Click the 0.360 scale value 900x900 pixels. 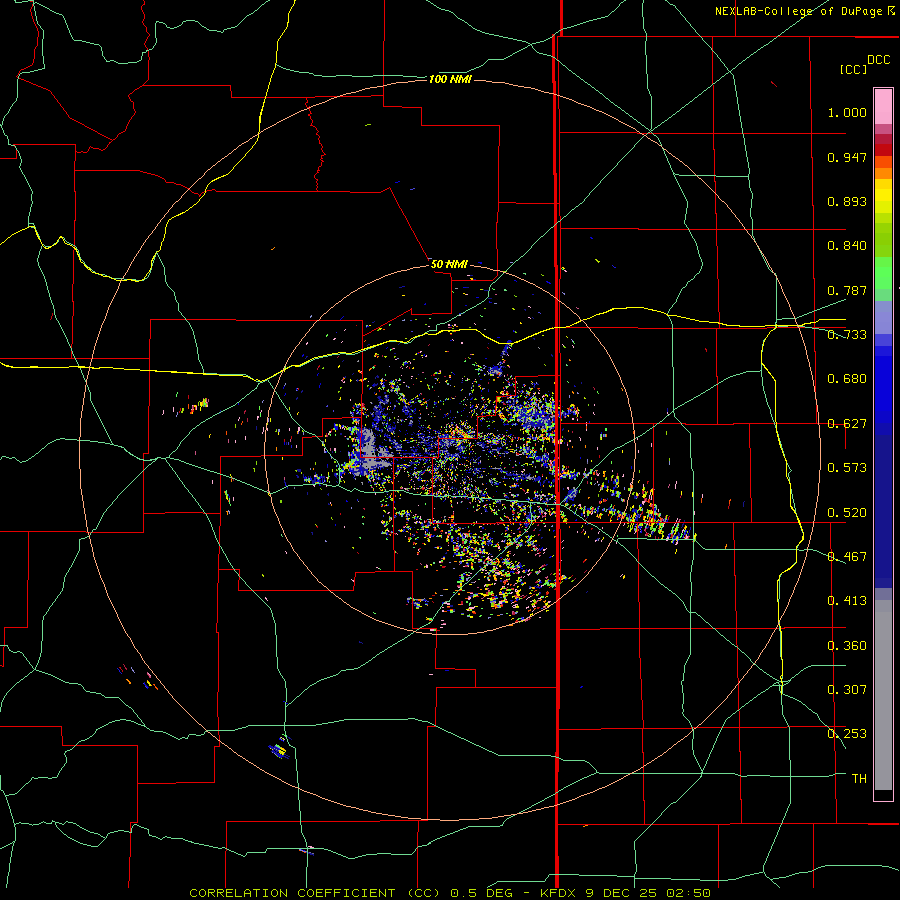(847, 646)
